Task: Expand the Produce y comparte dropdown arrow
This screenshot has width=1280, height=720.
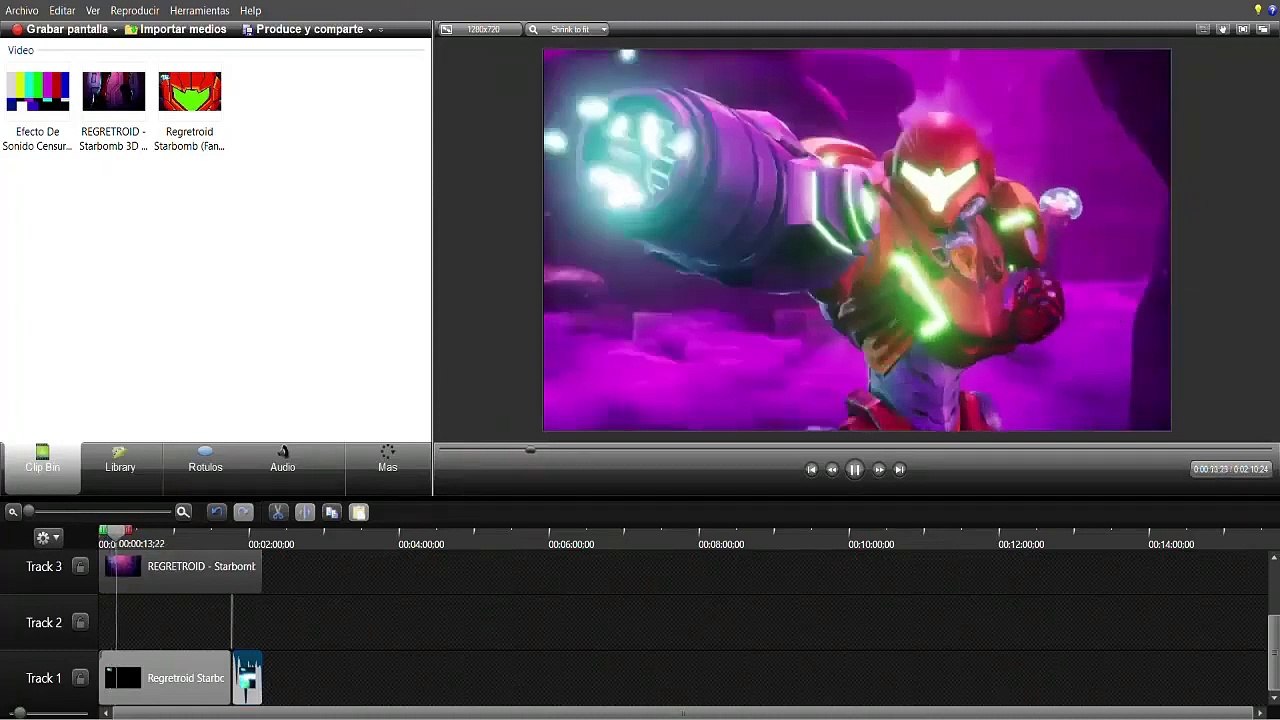Action: tap(370, 30)
